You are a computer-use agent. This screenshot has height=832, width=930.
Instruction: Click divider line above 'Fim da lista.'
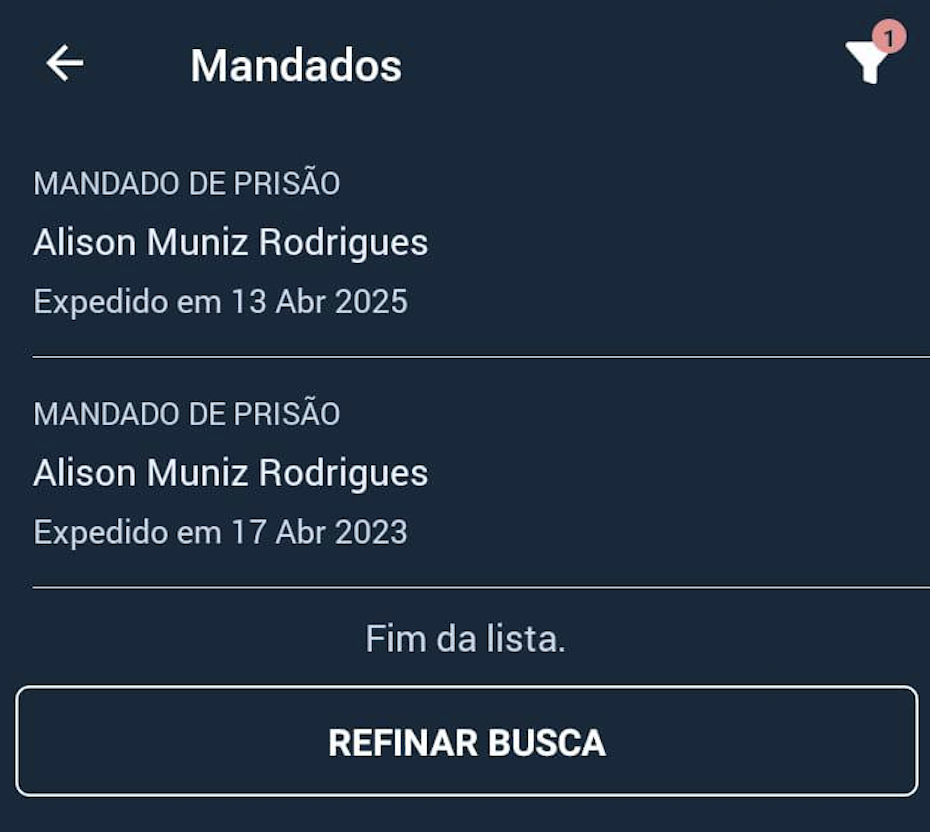[x=480, y=587]
